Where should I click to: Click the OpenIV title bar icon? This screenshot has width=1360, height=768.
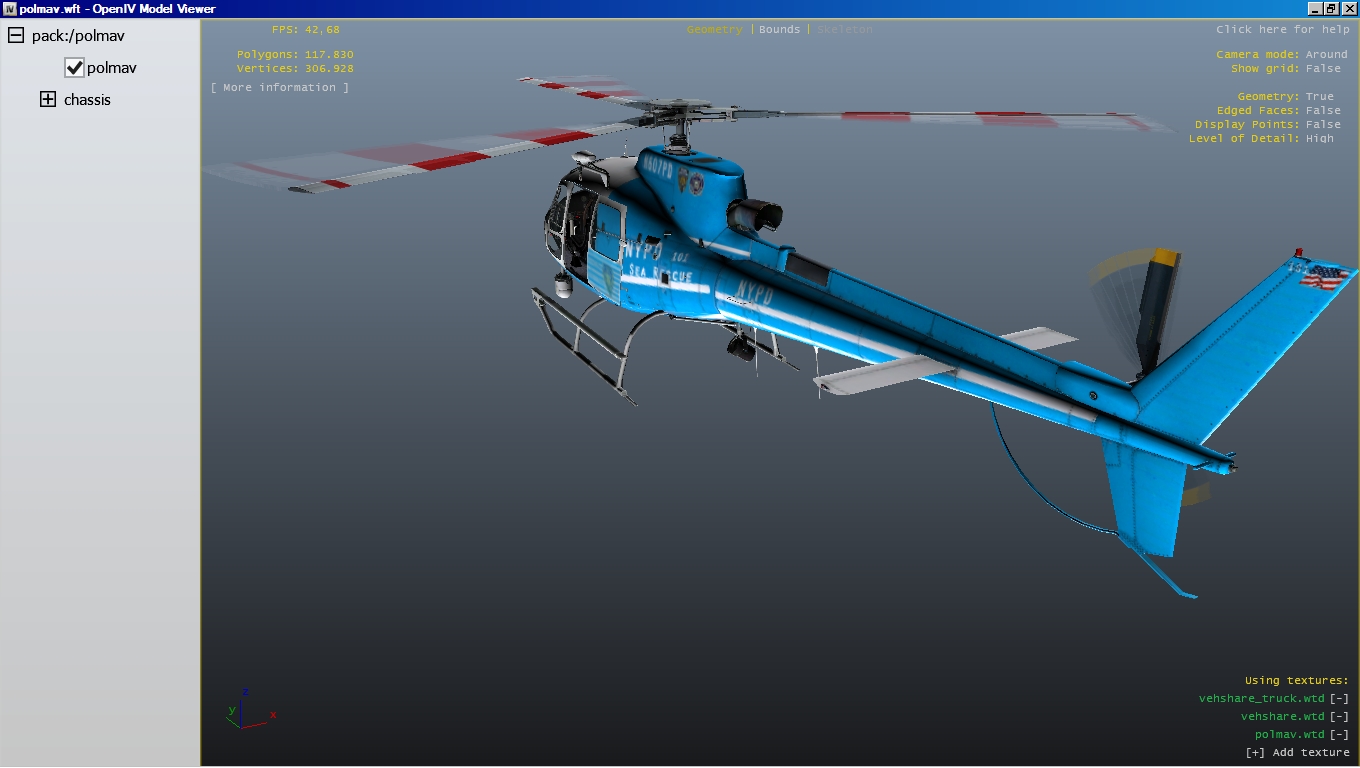9,8
